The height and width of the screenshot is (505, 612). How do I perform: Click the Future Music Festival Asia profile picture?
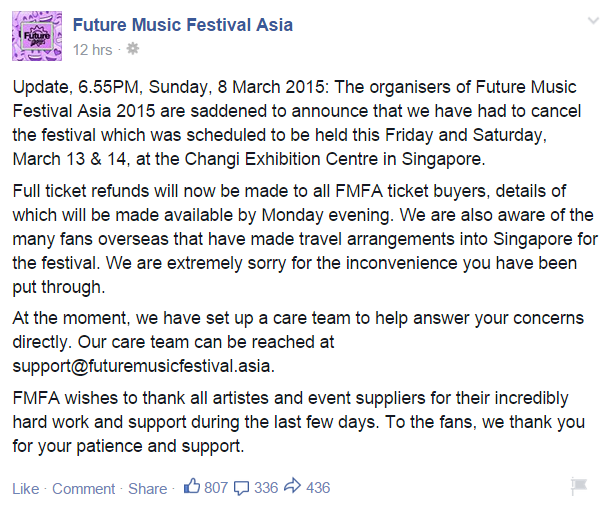[37, 36]
